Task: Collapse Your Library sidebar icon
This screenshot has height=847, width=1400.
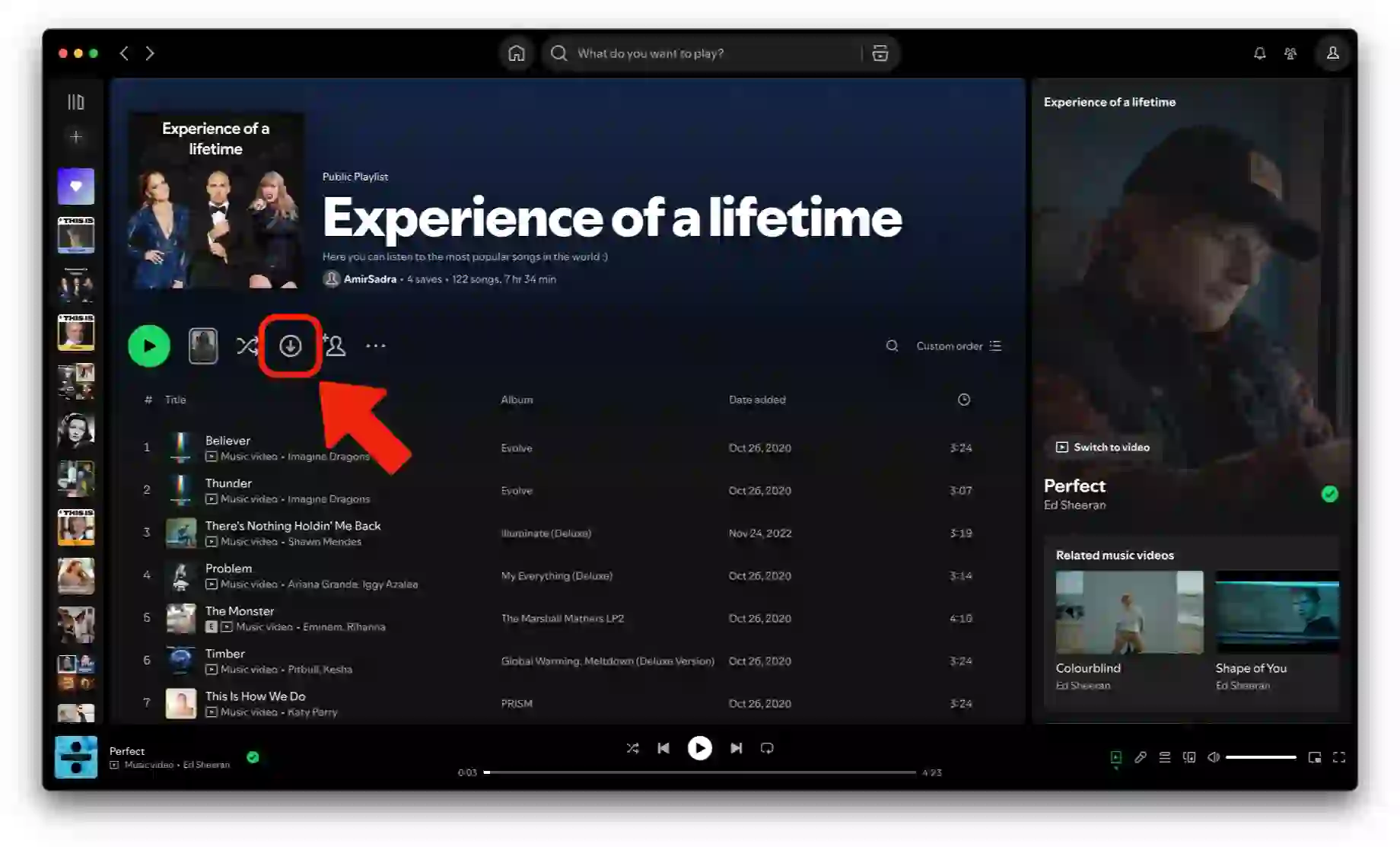Action: click(x=75, y=102)
